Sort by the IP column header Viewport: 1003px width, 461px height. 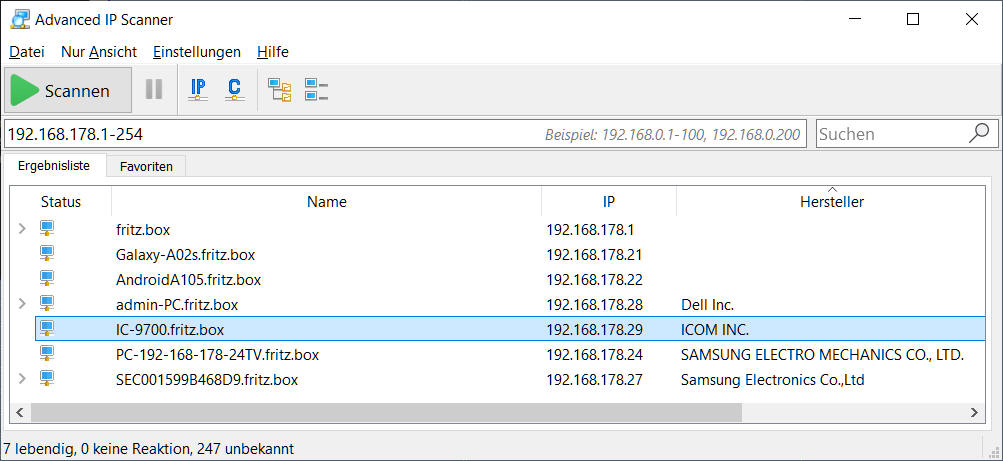tap(608, 202)
